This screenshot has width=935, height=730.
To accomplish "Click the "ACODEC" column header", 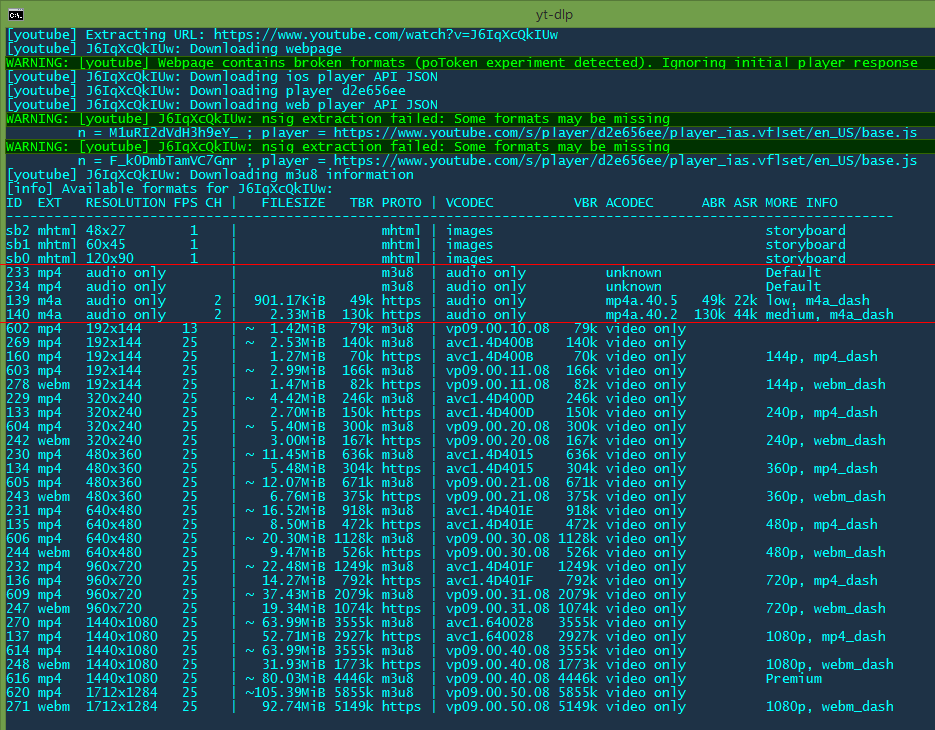I will point(630,203).
